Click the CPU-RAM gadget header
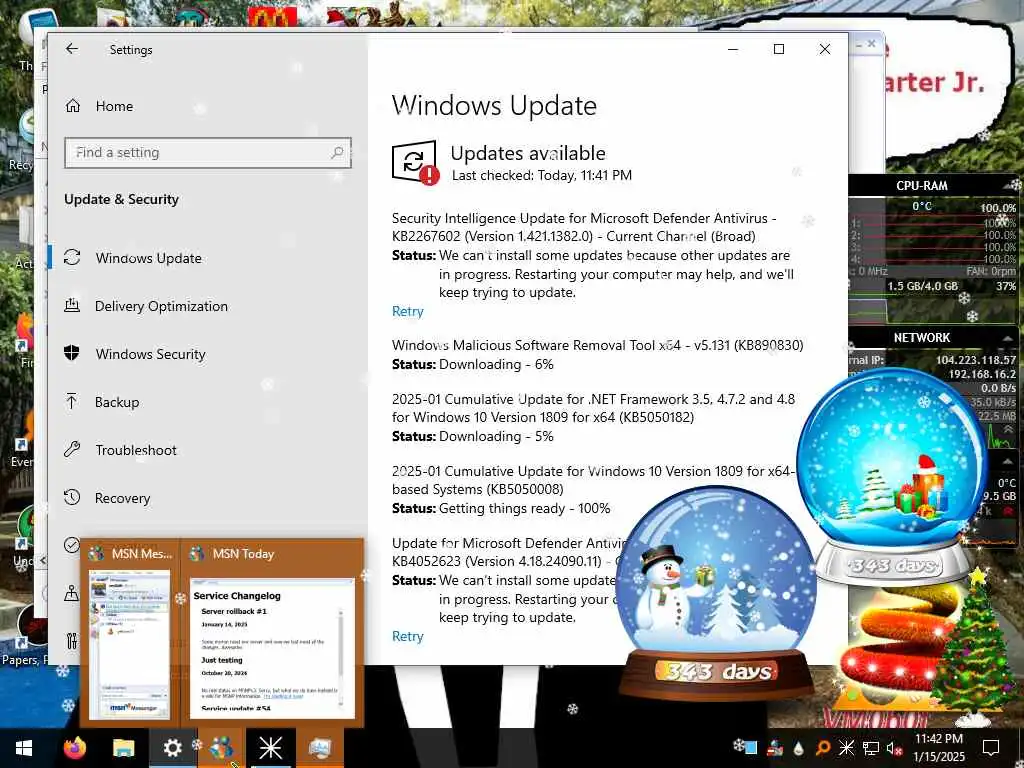Image resolution: width=1024 pixels, height=768 pixels. tap(921, 185)
